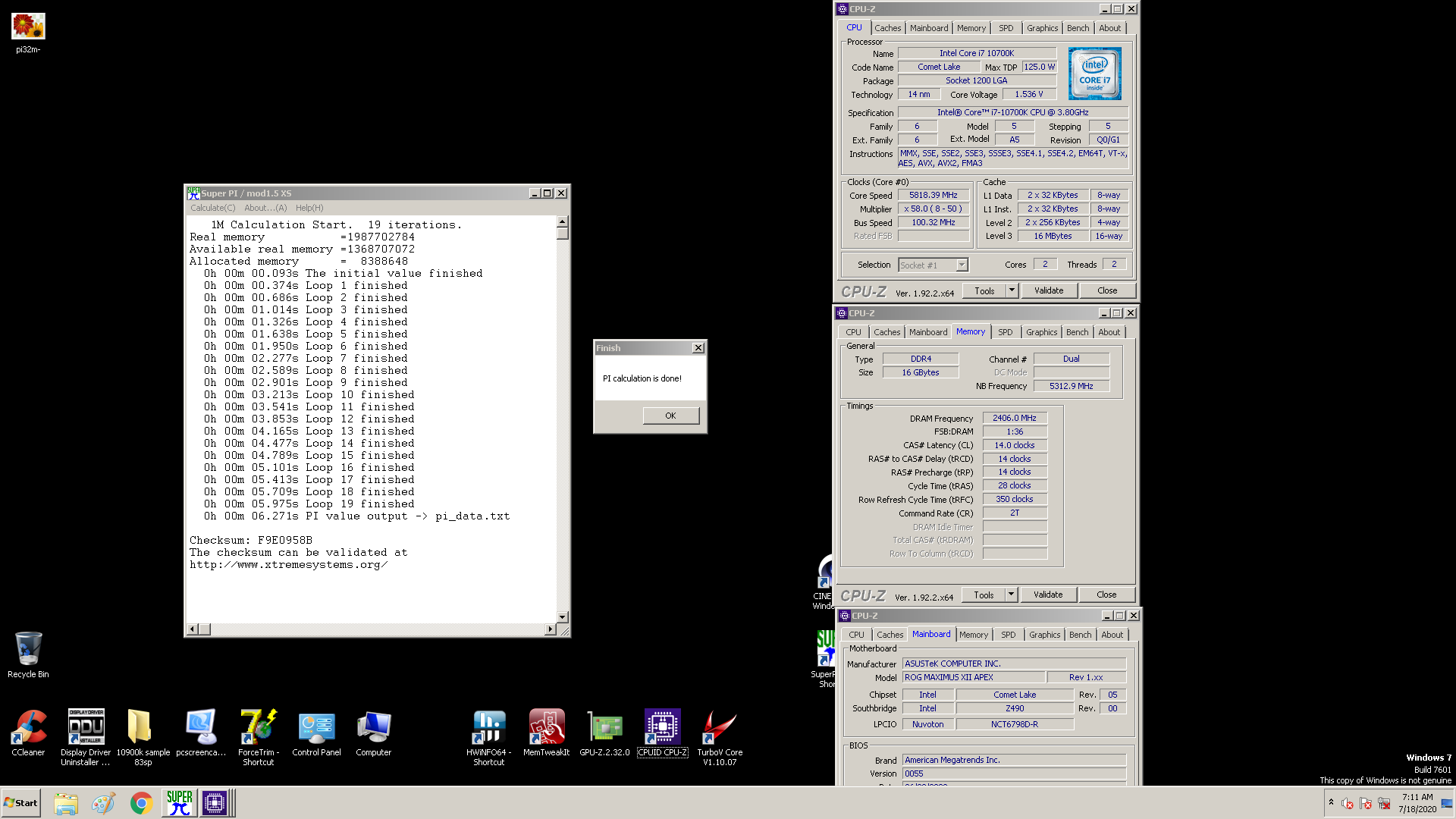Open the Recycle Bin icon

pos(28,655)
